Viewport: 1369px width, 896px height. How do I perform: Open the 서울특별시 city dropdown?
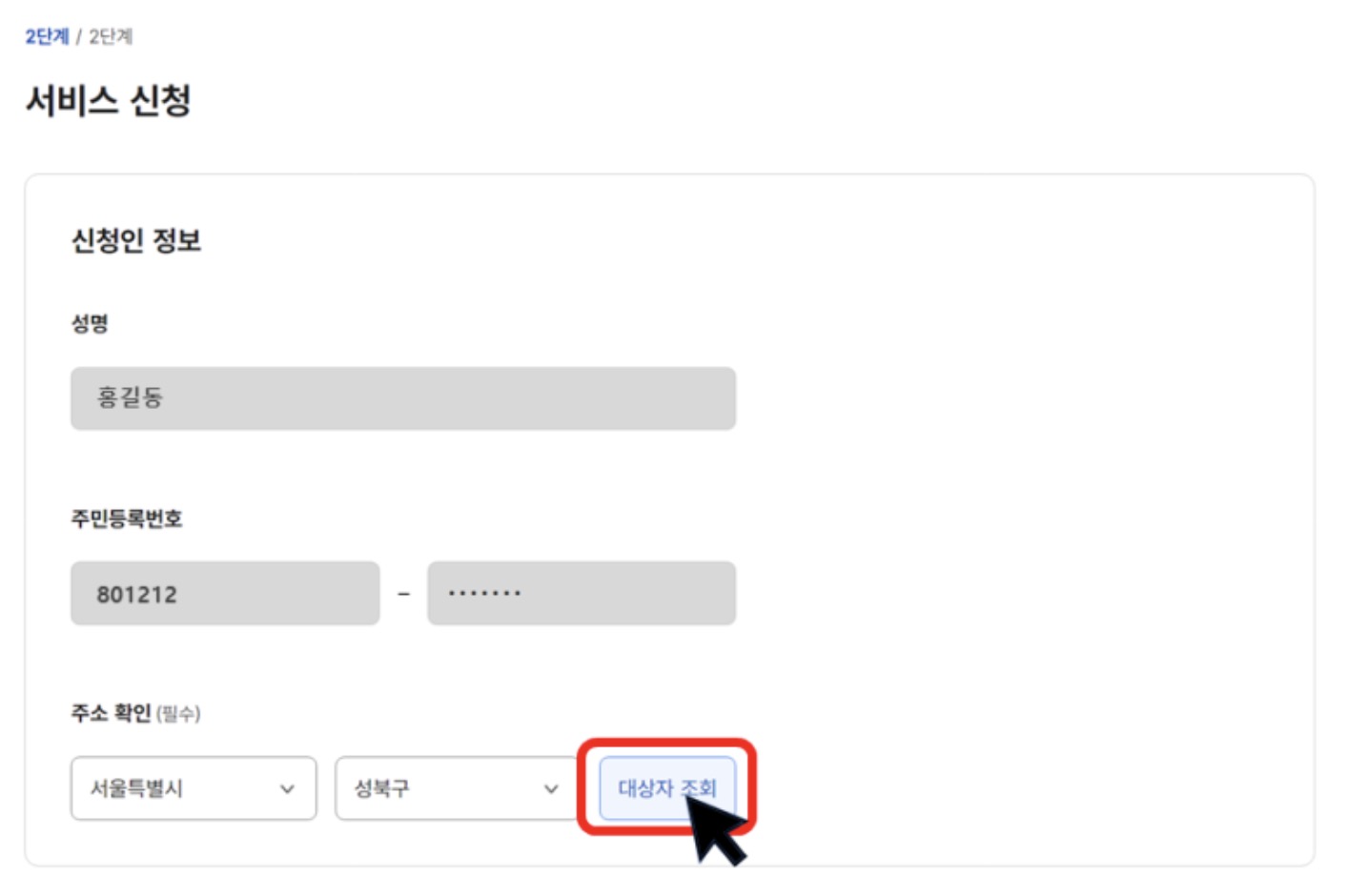click(194, 788)
